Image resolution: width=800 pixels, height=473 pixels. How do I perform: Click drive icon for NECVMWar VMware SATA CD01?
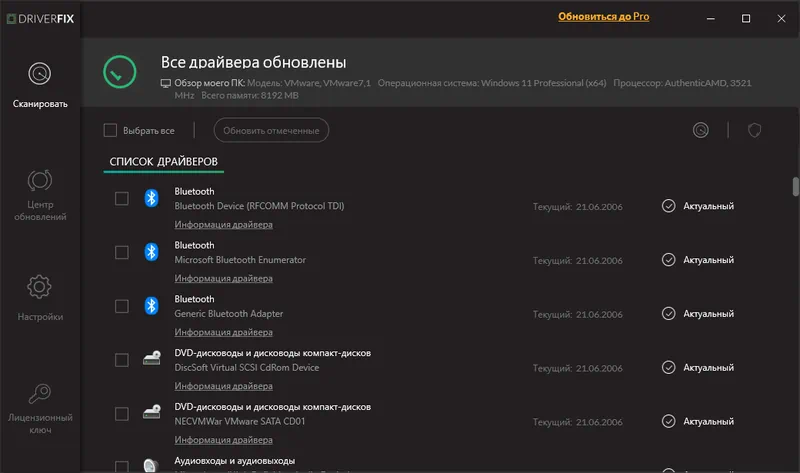[152, 412]
